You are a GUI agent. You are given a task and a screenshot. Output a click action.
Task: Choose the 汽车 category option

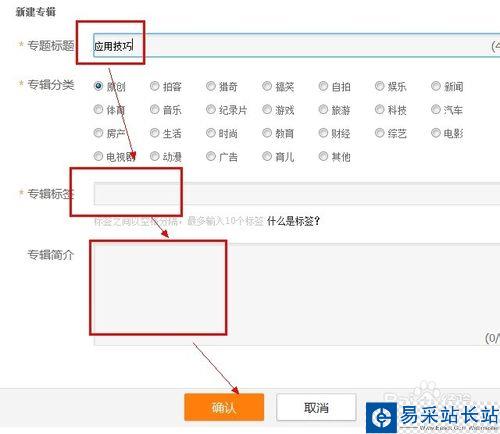click(x=436, y=109)
